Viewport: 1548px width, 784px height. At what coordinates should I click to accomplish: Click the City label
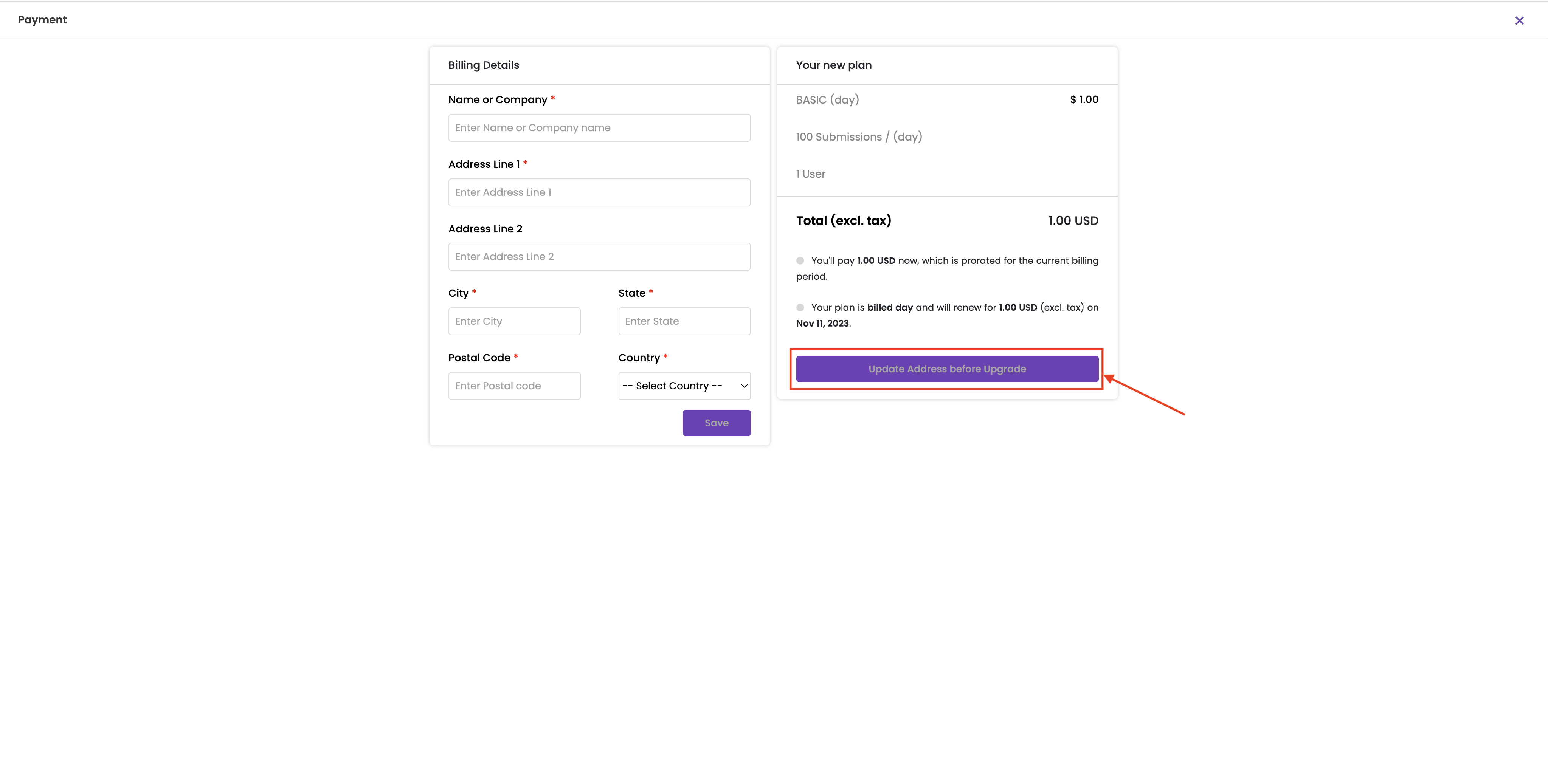click(x=458, y=293)
